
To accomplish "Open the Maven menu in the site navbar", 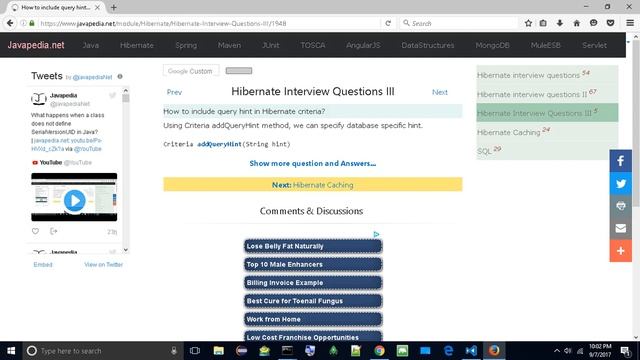I will click(x=229, y=45).
